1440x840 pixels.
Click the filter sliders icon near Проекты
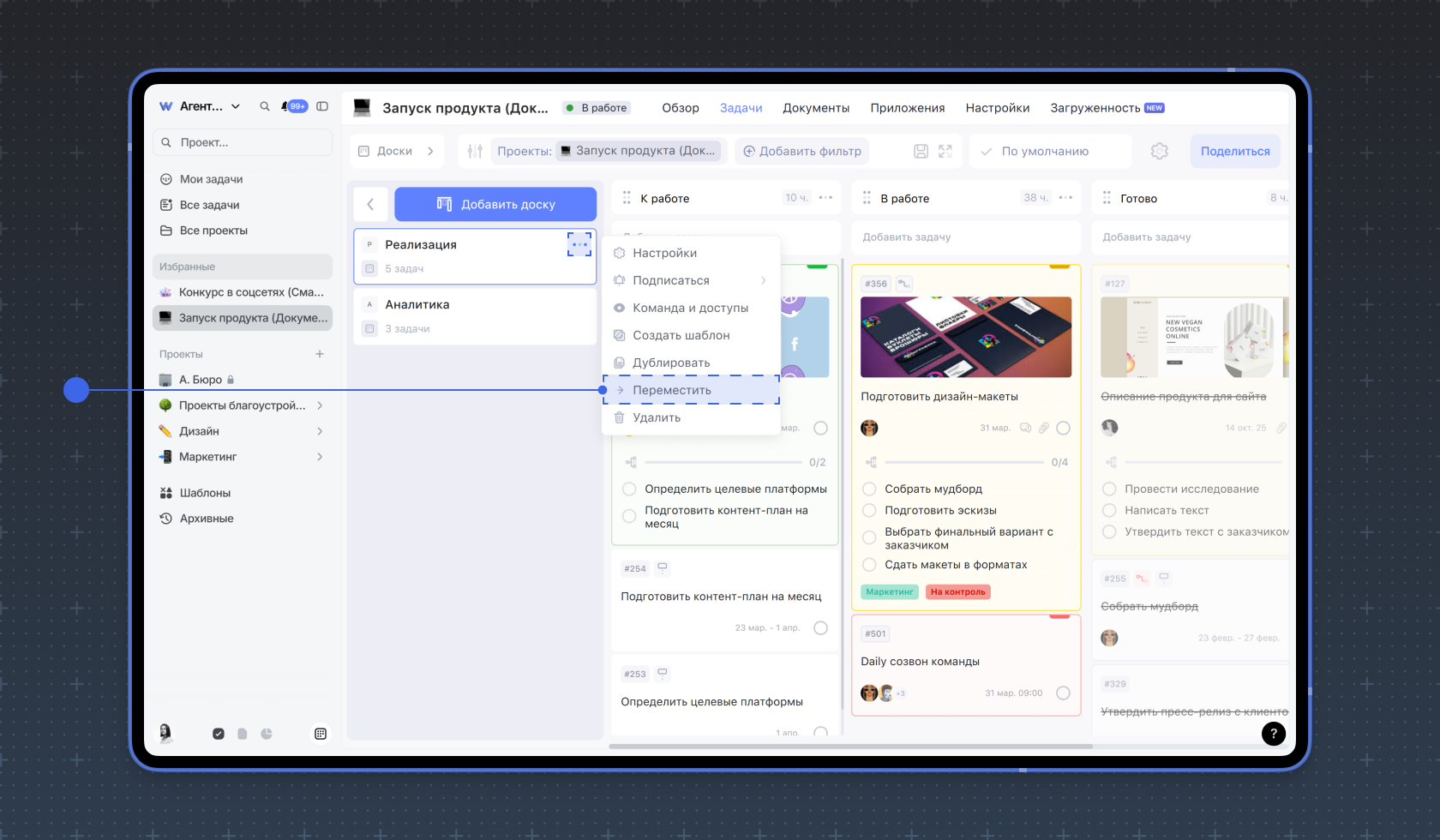point(475,151)
